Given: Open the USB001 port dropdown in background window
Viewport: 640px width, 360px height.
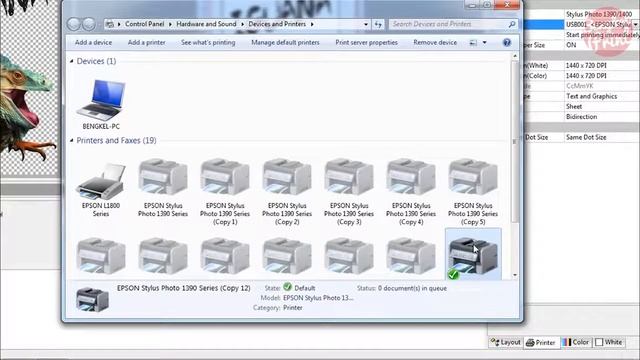Looking at the screenshot, I should click(x=636, y=24).
